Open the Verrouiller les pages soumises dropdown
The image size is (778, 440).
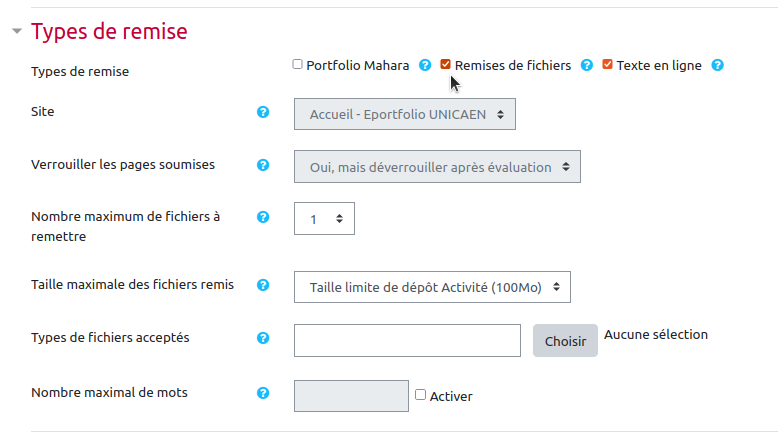pos(437,167)
